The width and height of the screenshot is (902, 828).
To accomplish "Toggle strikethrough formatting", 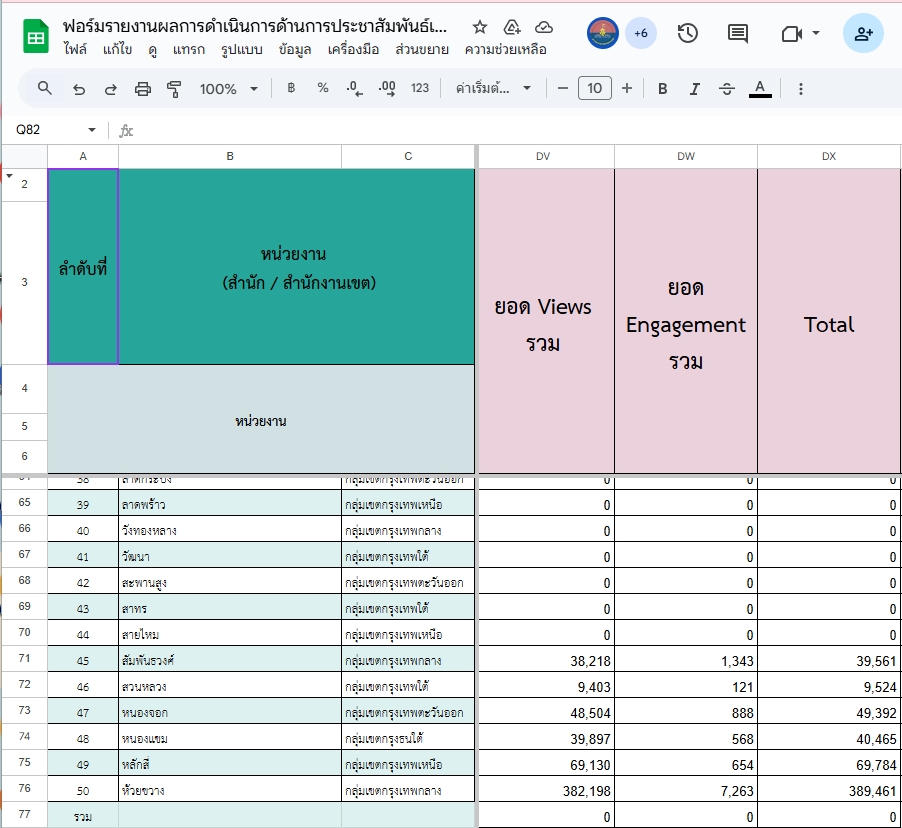I will [x=727, y=89].
